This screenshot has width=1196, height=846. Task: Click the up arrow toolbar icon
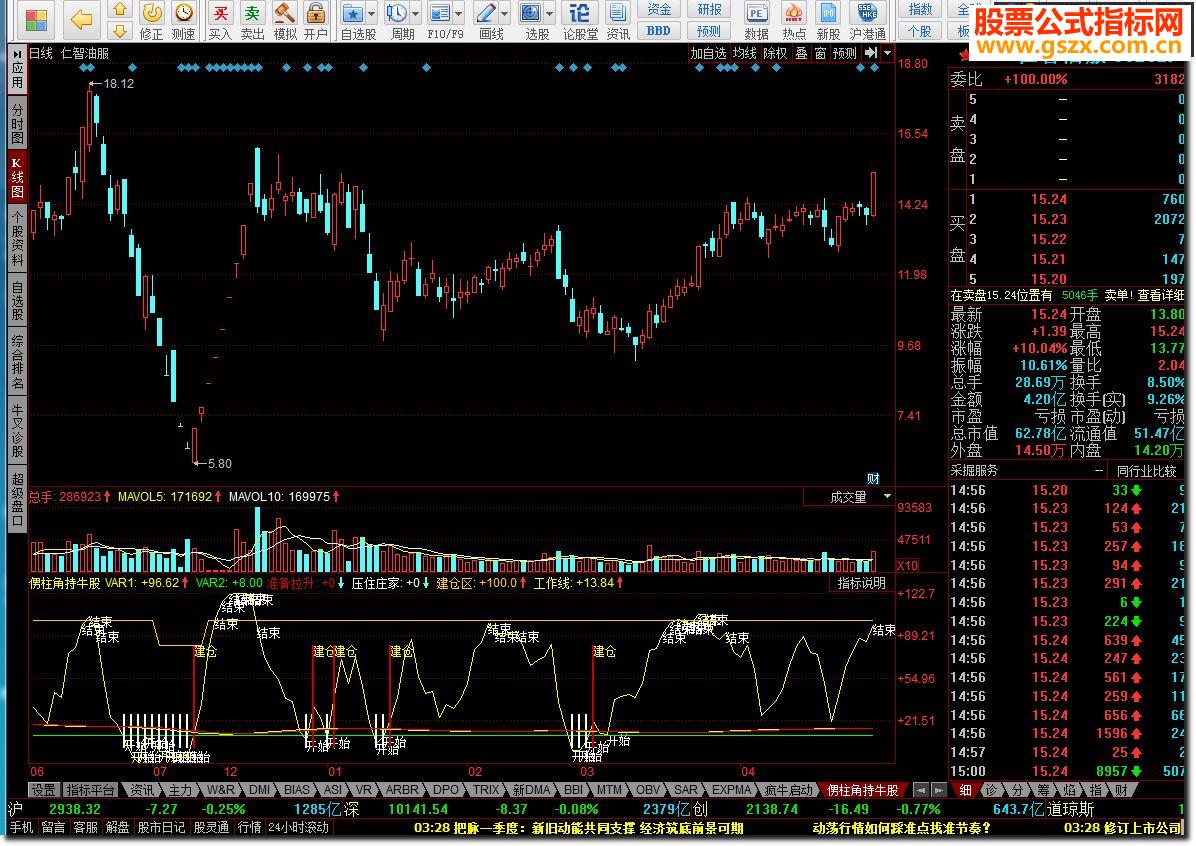[x=119, y=9]
